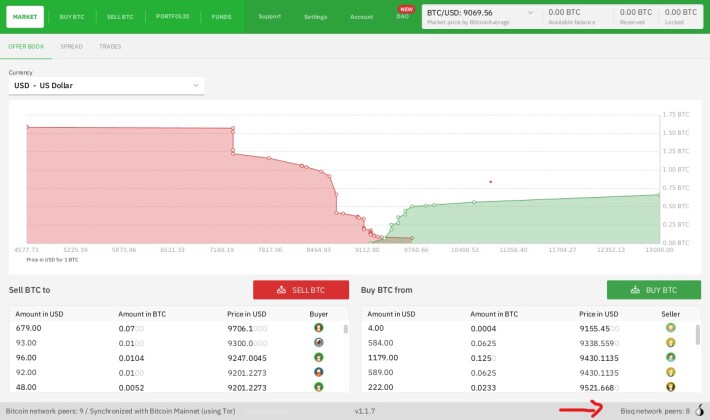Click the Sell BTC to table scrollbar
The width and height of the screenshot is (710, 420).
tap(345, 329)
